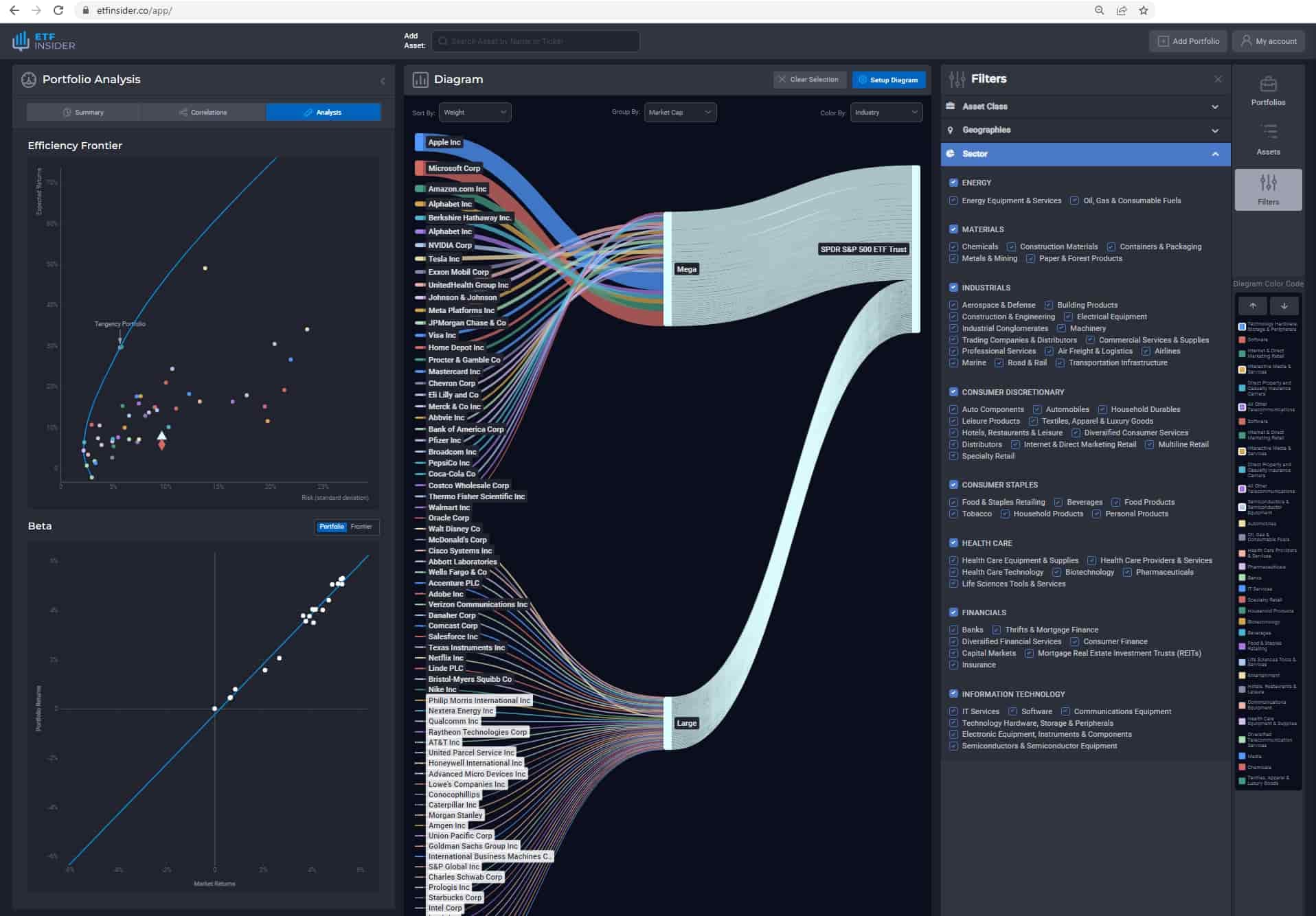Viewport: 1316px width, 916px height.
Task: Click the Tesla Inc diagram label
Action: [x=444, y=259]
